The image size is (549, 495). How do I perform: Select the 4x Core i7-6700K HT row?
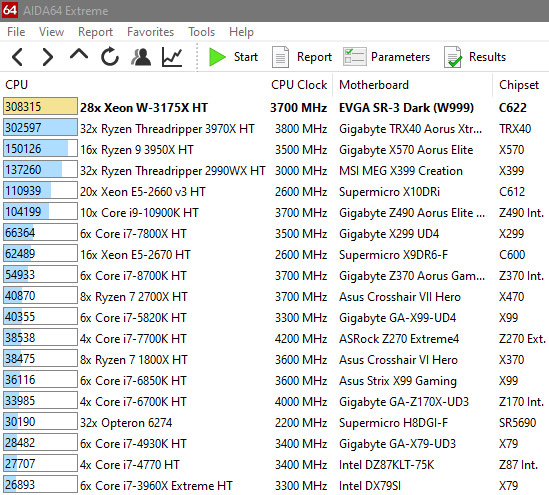point(274,402)
